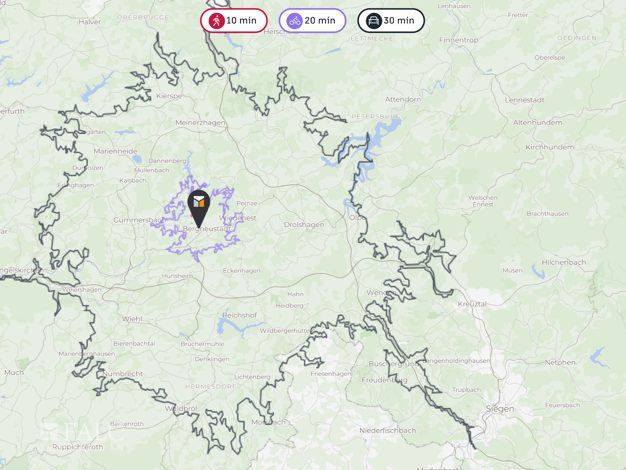Click the dark car icon
626x470 pixels.
pyautogui.click(x=373, y=20)
